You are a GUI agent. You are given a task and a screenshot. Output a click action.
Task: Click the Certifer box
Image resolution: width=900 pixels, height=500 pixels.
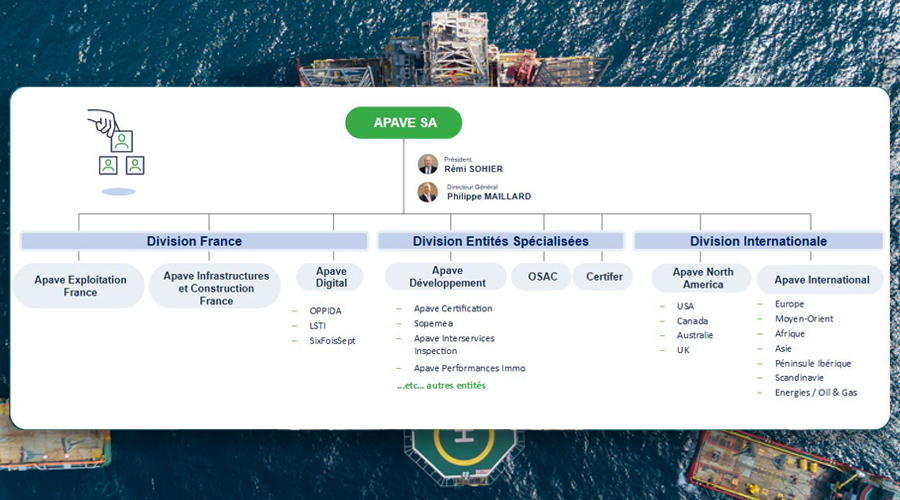click(x=603, y=277)
